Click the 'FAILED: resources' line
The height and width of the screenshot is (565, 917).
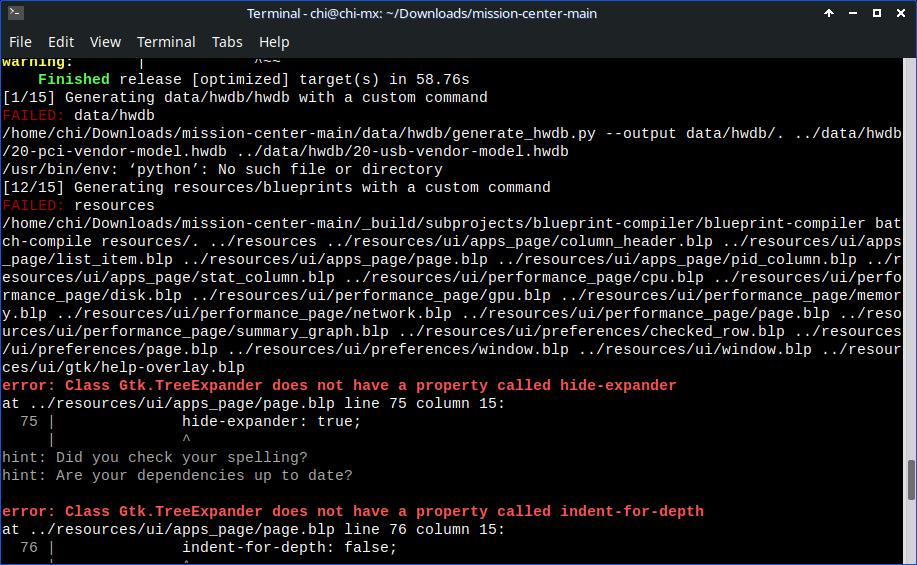(x=78, y=206)
